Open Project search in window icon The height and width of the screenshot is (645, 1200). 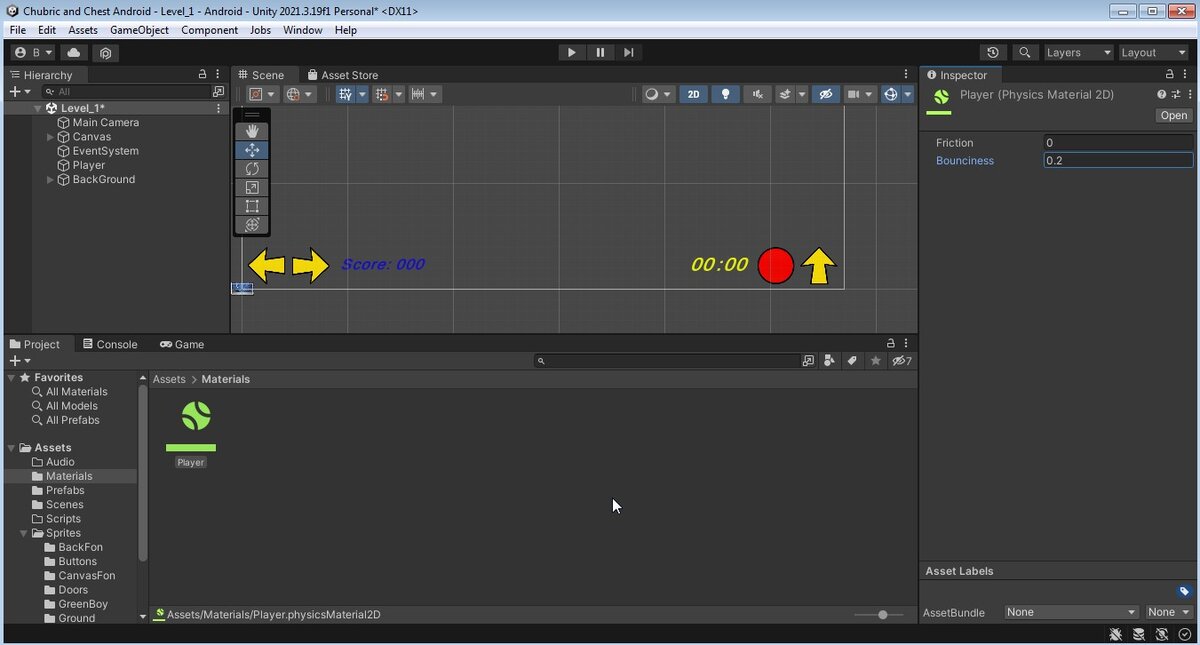coord(808,361)
